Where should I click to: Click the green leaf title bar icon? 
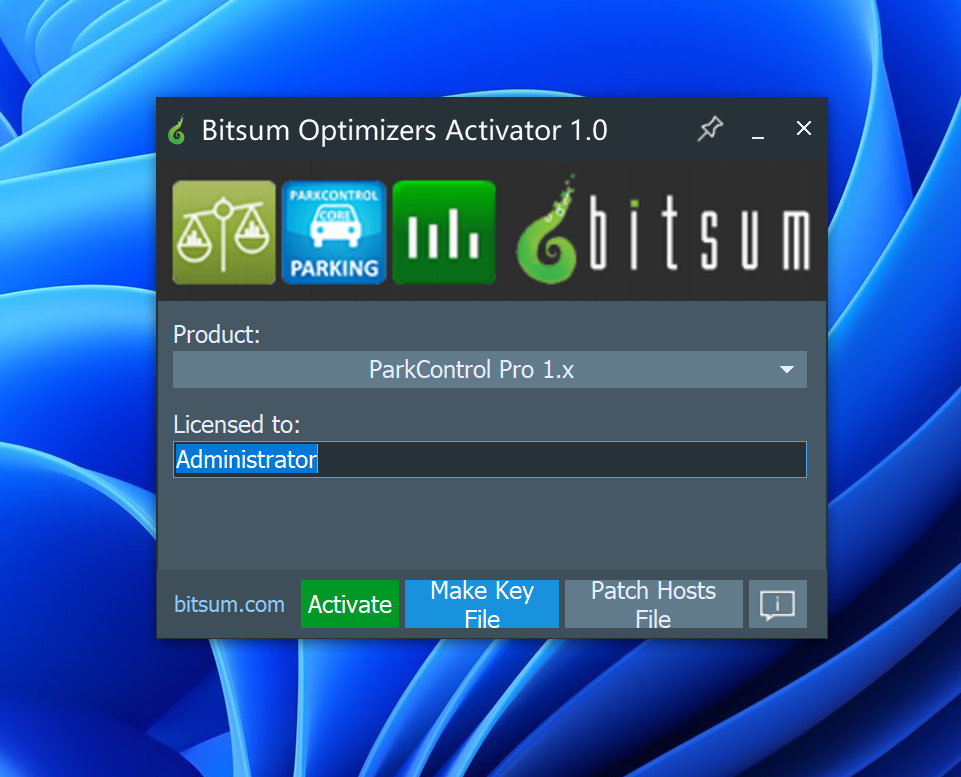pos(177,131)
